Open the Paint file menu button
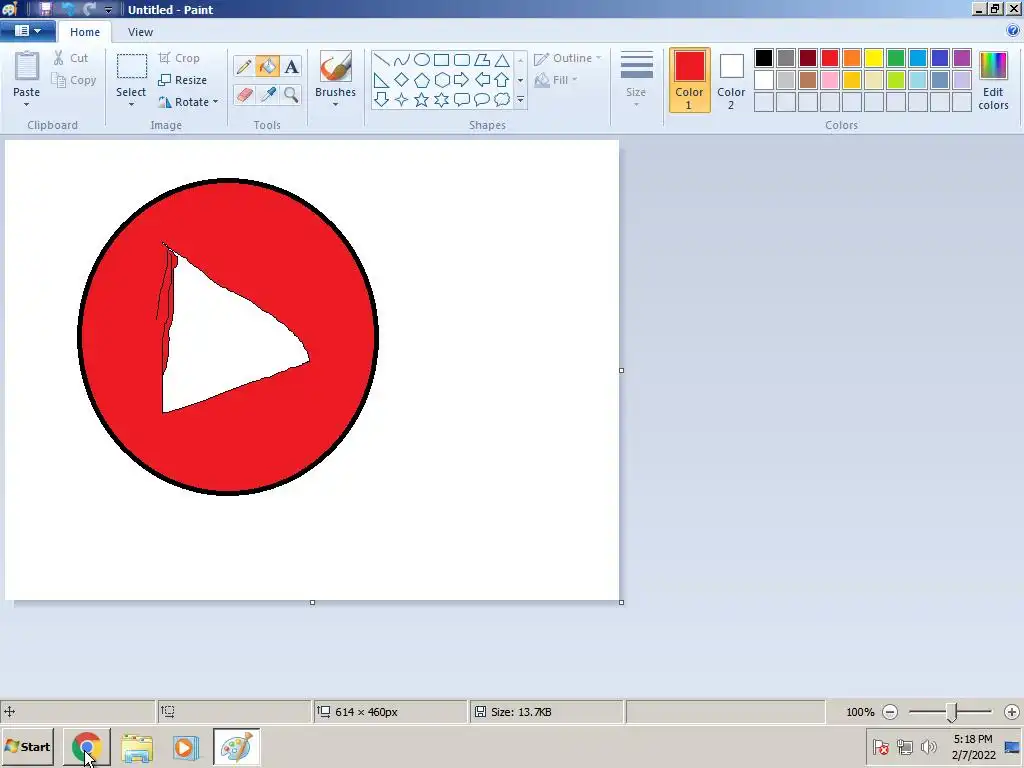The width and height of the screenshot is (1024, 768). (27, 31)
